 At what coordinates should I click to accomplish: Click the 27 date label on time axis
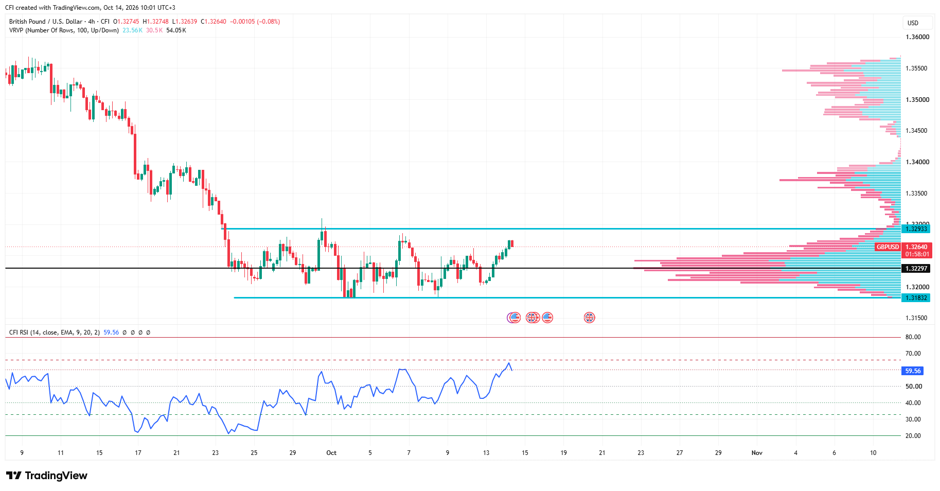pyautogui.click(x=679, y=453)
